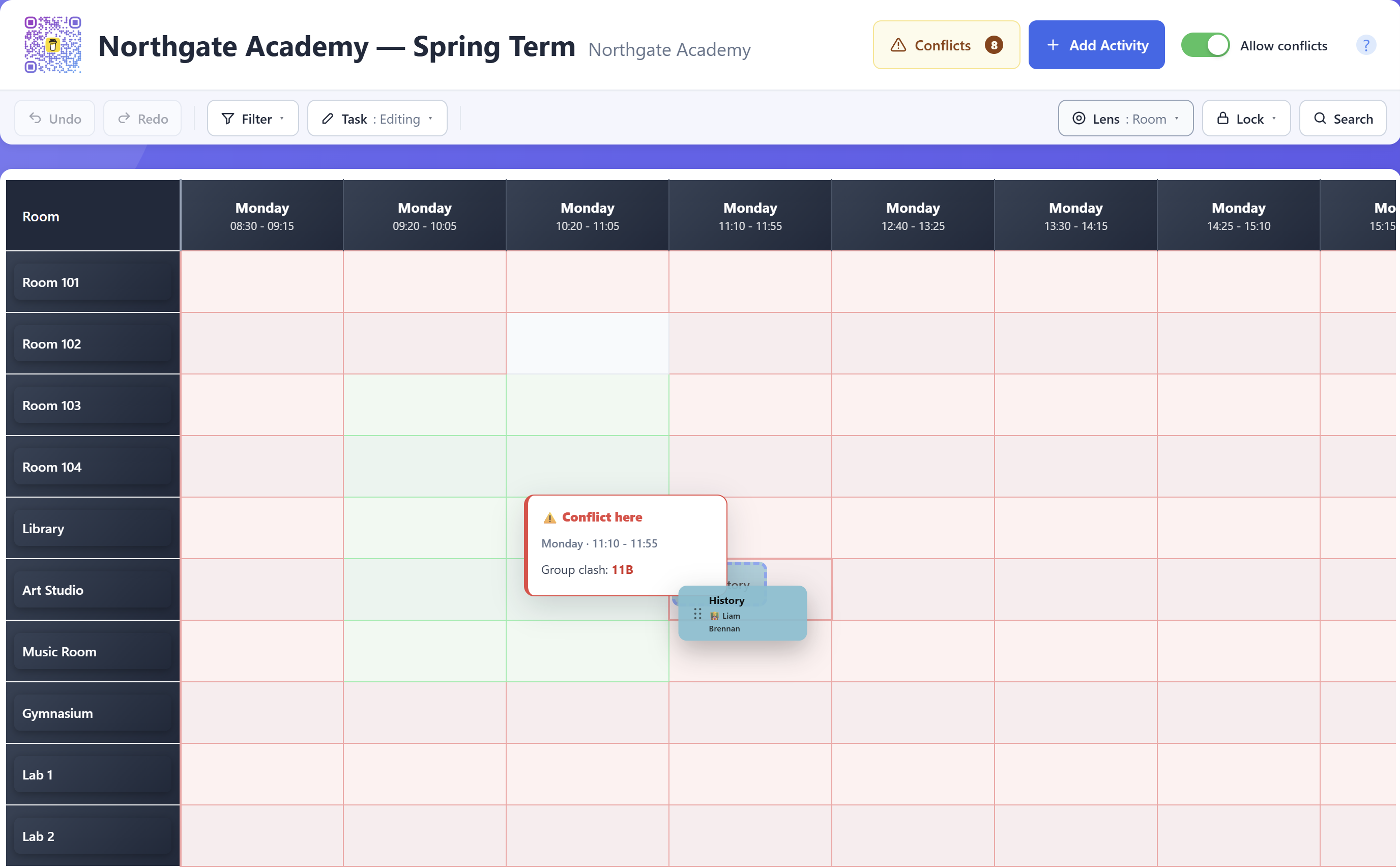
Task: Expand the Task Editing mode dropdown
Action: 377,118
